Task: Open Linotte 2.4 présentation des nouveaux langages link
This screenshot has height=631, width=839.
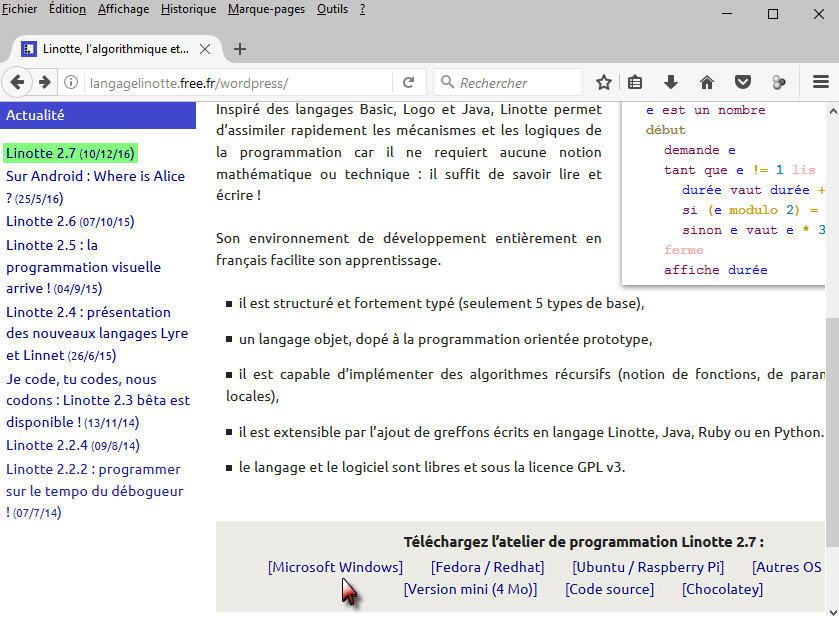Action: tap(97, 333)
